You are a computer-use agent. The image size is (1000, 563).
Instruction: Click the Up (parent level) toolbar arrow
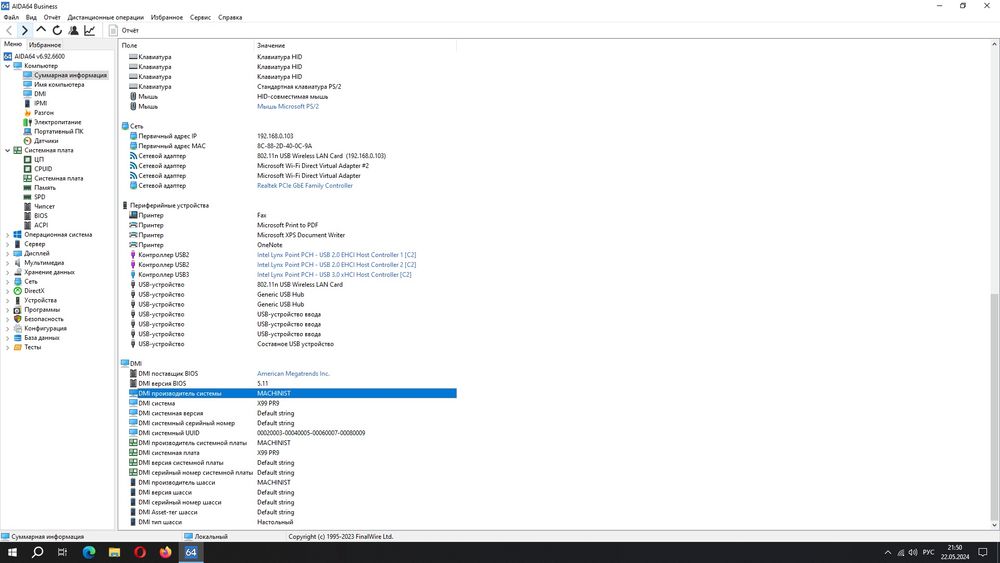coord(41,30)
